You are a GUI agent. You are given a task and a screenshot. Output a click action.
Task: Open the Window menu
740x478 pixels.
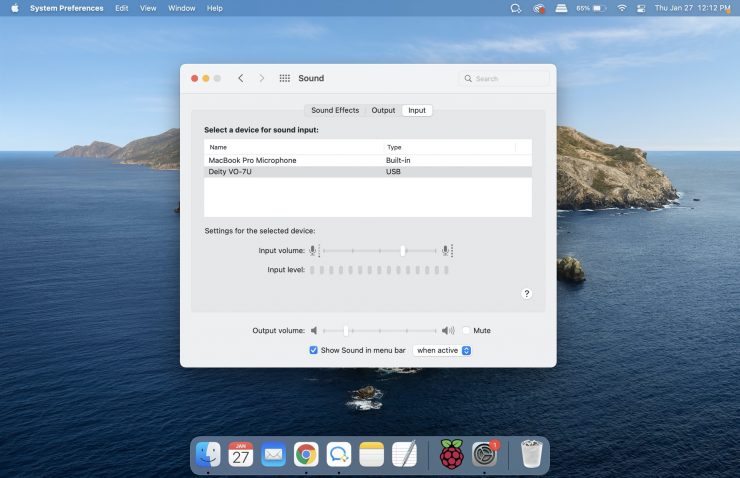pyautogui.click(x=181, y=8)
